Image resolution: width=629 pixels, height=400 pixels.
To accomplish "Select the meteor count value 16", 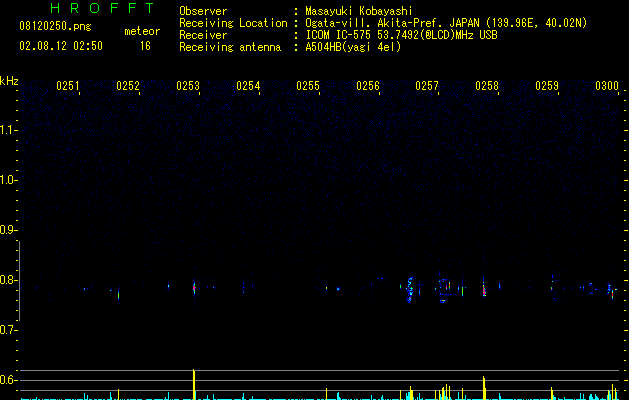I will pos(145,46).
